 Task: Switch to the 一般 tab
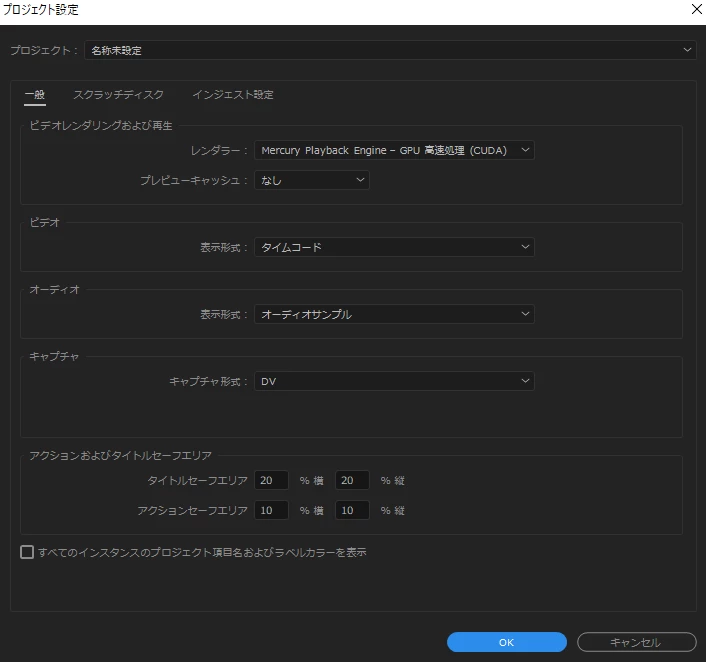coord(35,95)
